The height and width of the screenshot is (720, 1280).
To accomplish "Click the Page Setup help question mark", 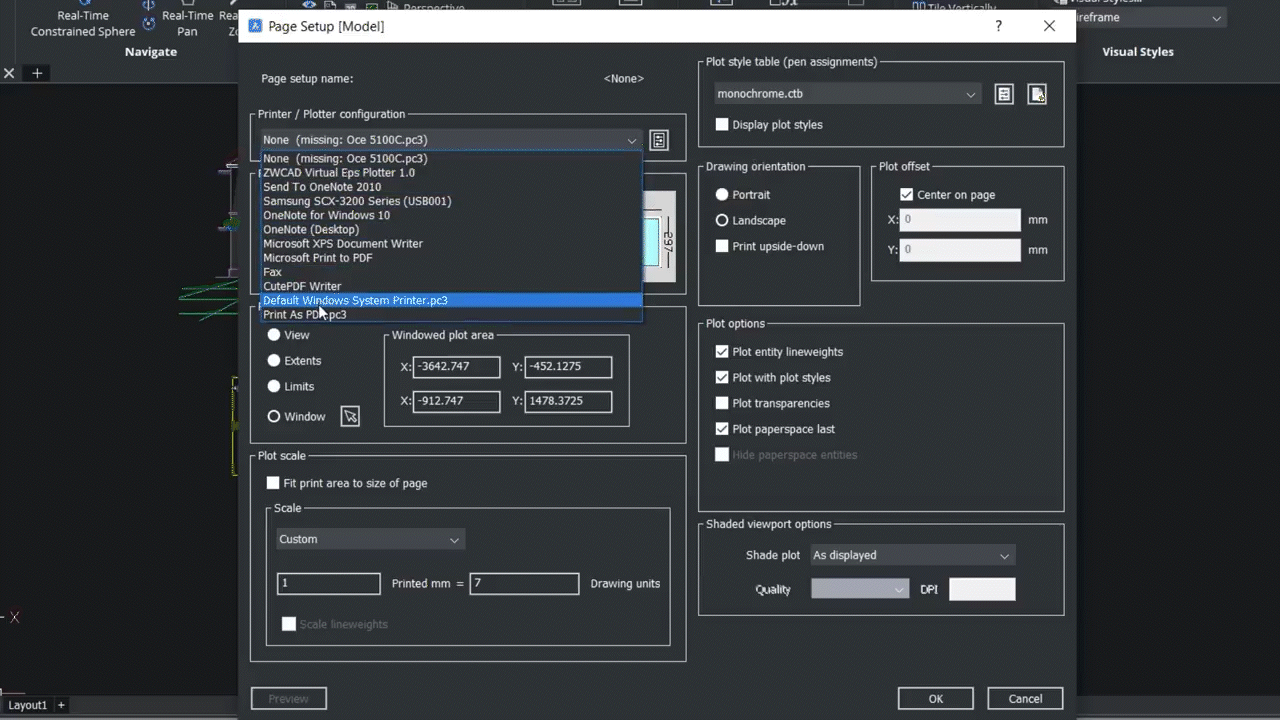I will click(x=998, y=26).
